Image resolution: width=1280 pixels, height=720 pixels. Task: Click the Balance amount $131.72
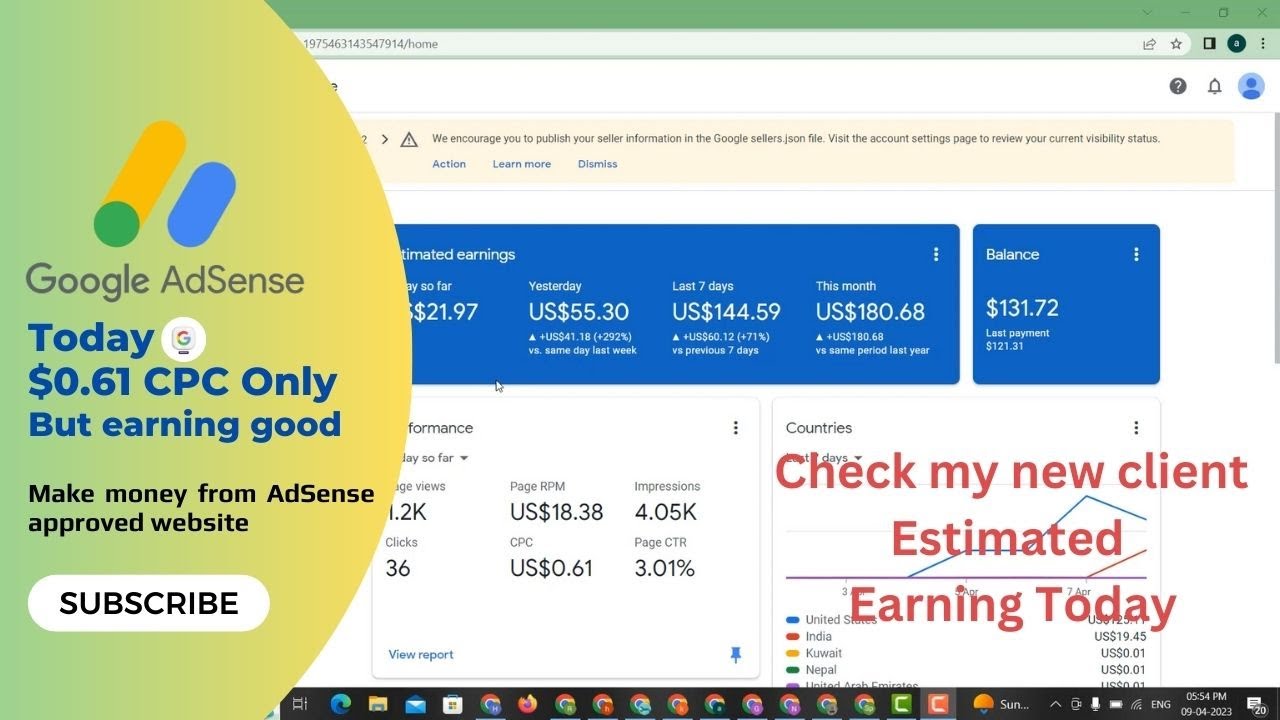click(1022, 308)
